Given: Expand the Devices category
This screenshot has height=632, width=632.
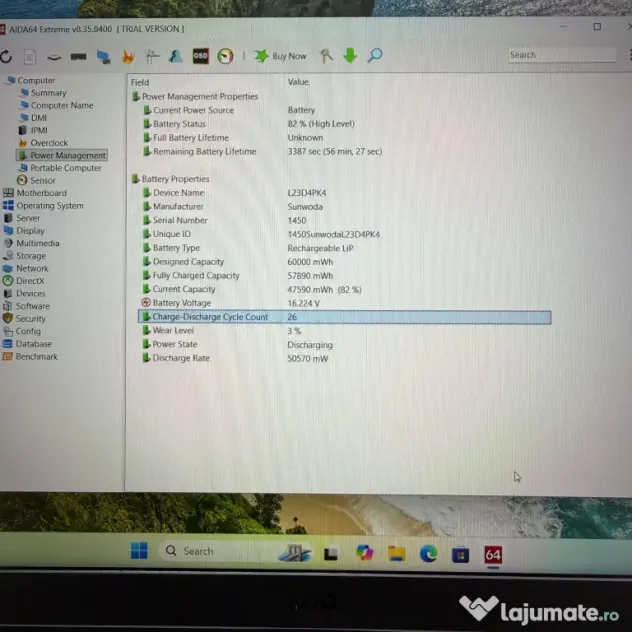Looking at the screenshot, I should point(24,293).
